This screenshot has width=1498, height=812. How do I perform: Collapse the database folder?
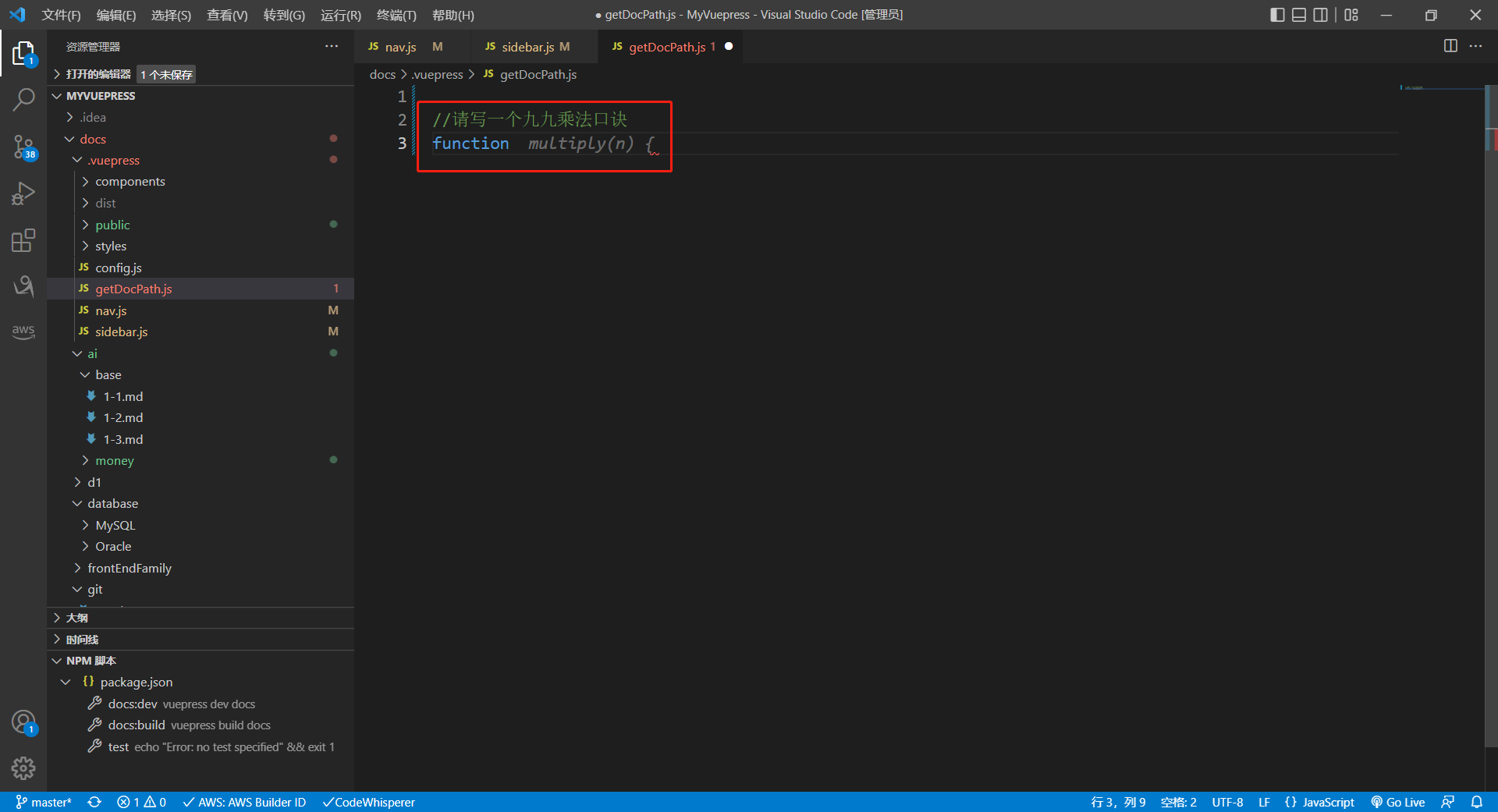coord(112,504)
